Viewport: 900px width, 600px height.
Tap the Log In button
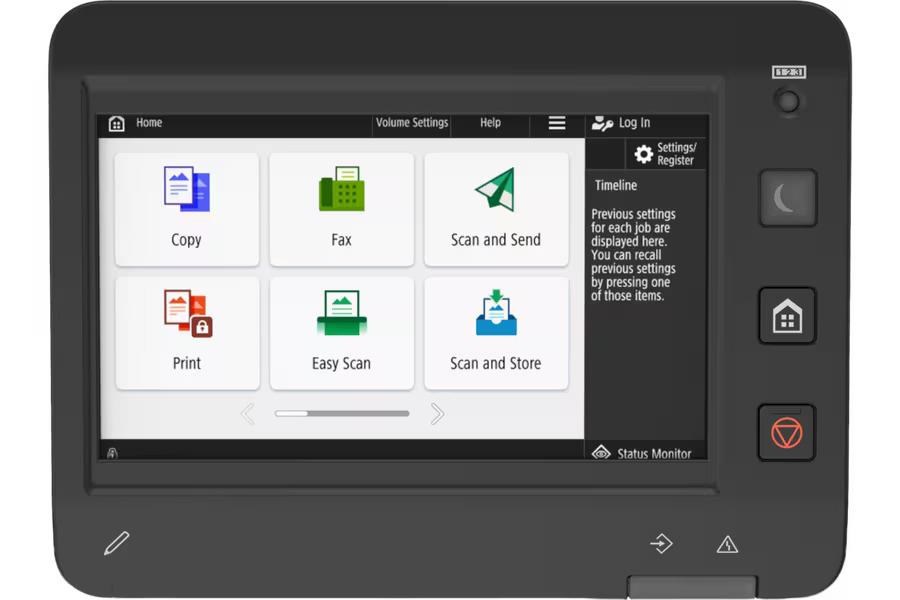[x=622, y=123]
